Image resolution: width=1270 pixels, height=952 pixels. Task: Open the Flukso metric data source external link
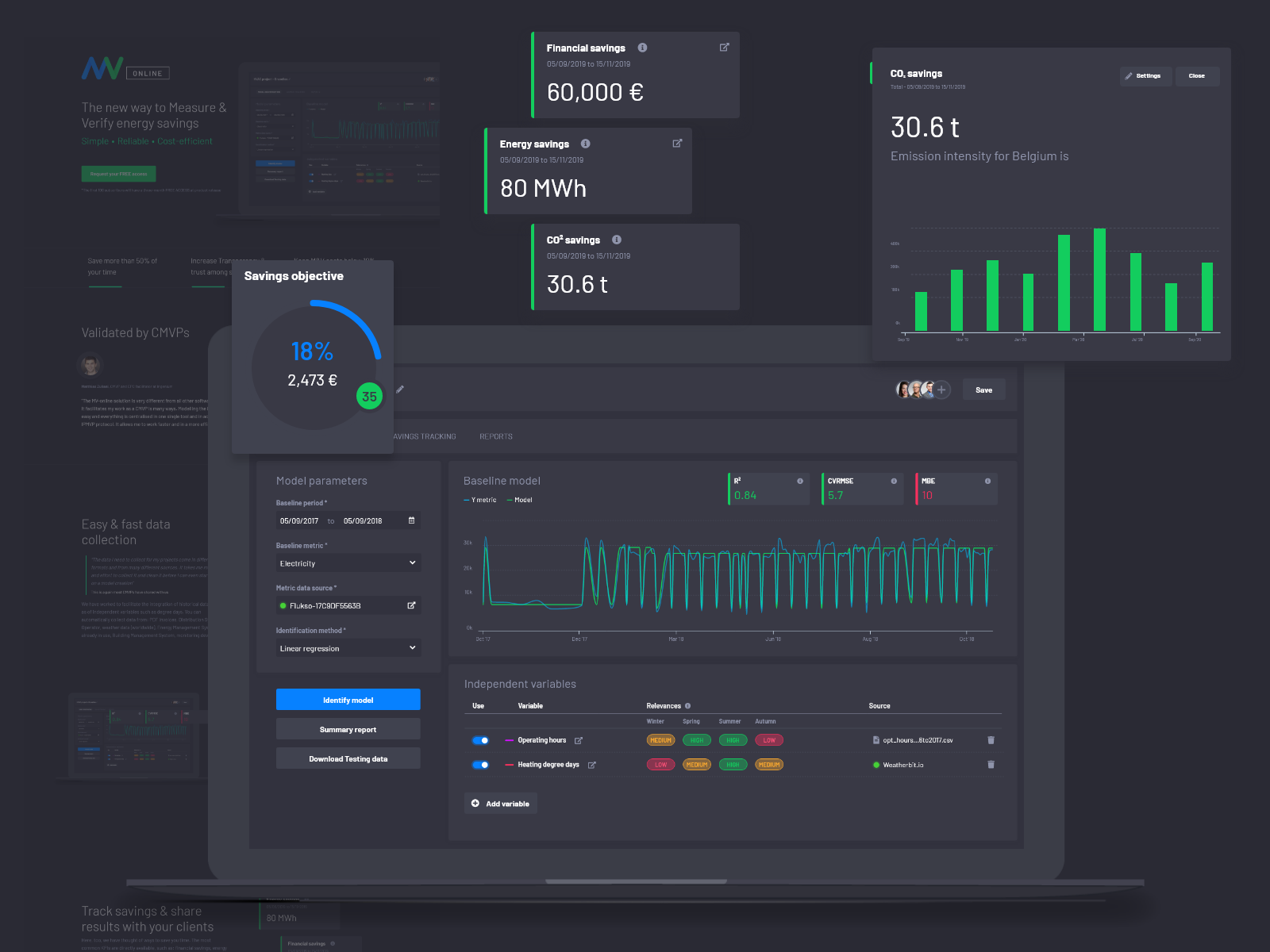coord(412,605)
